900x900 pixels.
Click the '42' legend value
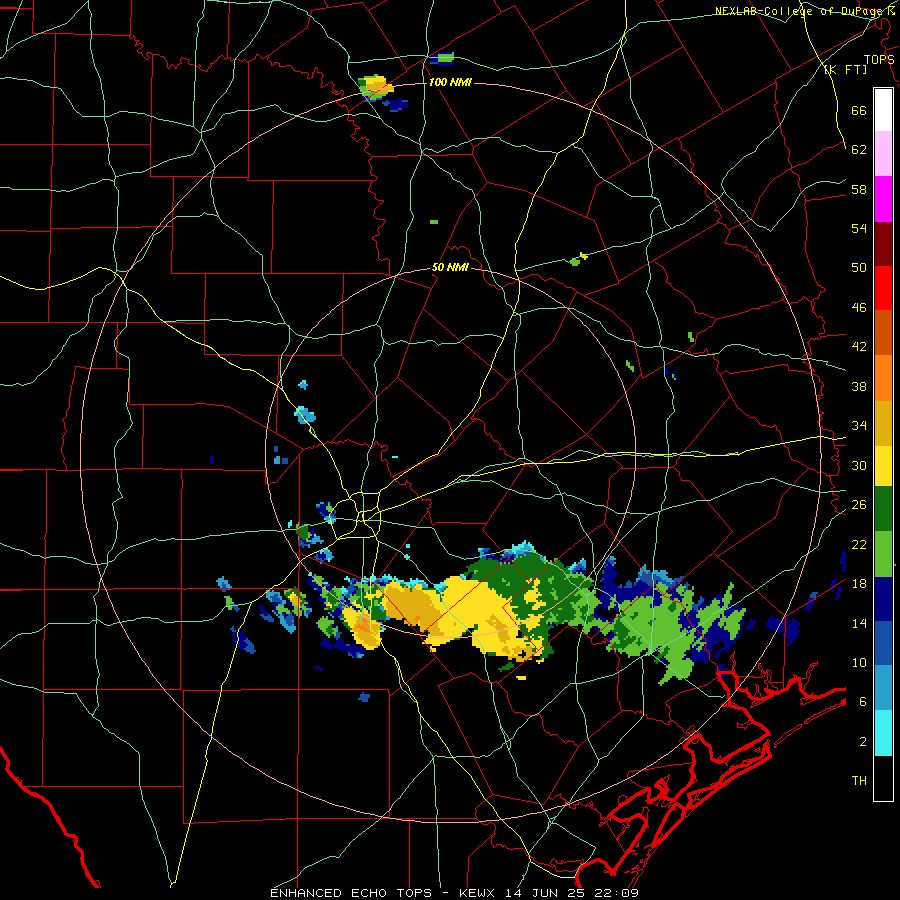tap(859, 347)
